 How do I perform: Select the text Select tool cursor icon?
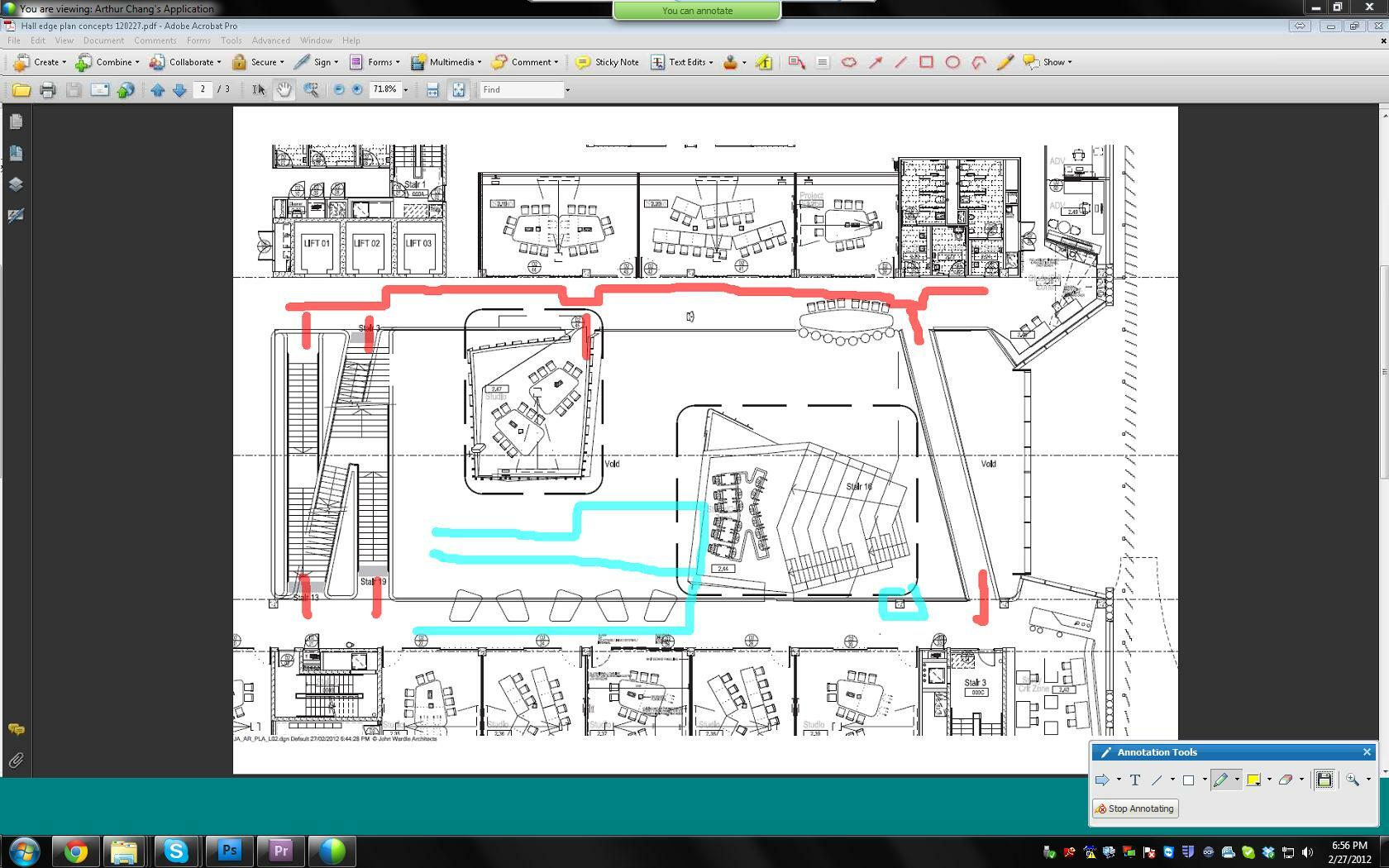point(259,89)
